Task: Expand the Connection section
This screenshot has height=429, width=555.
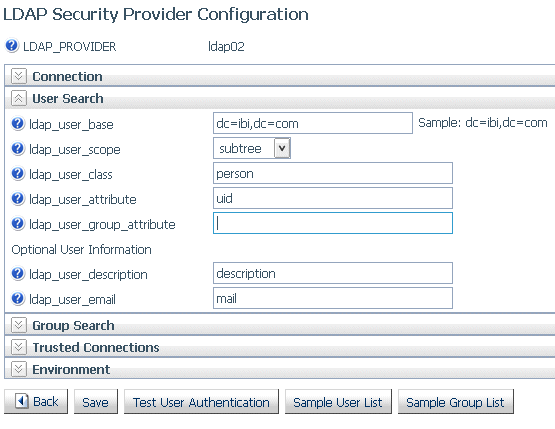Action: [x=19, y=76]
